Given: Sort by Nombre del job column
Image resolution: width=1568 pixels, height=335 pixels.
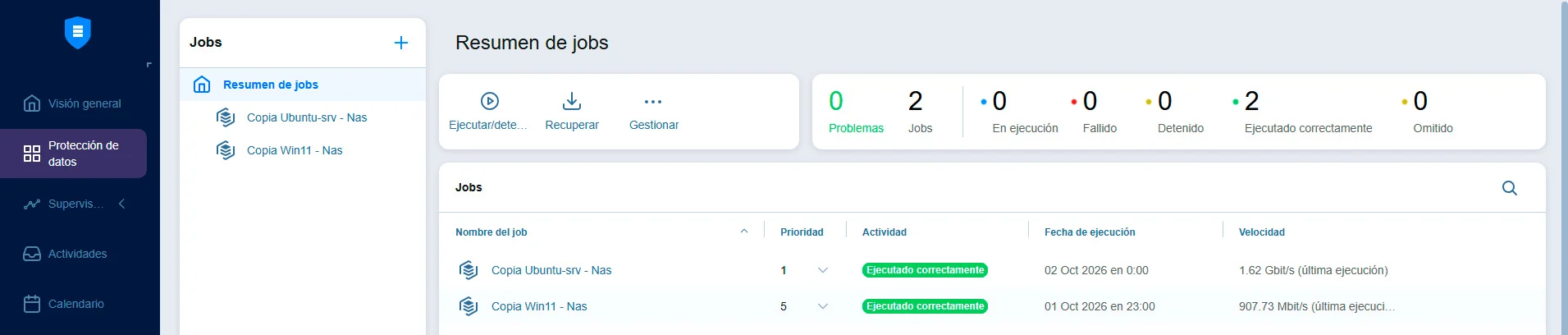Looking at the screenshot, I should click(x=491, y=232).
